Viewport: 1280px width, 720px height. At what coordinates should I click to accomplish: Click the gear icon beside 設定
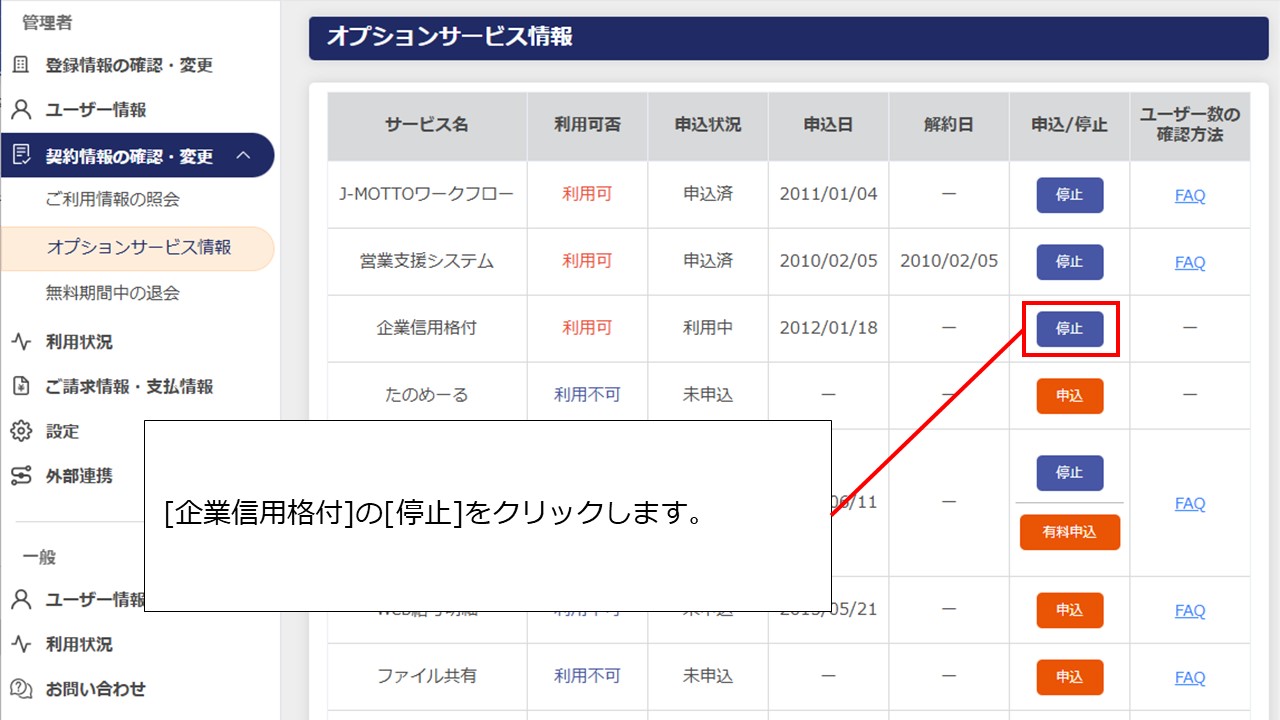tap(21, 431)
